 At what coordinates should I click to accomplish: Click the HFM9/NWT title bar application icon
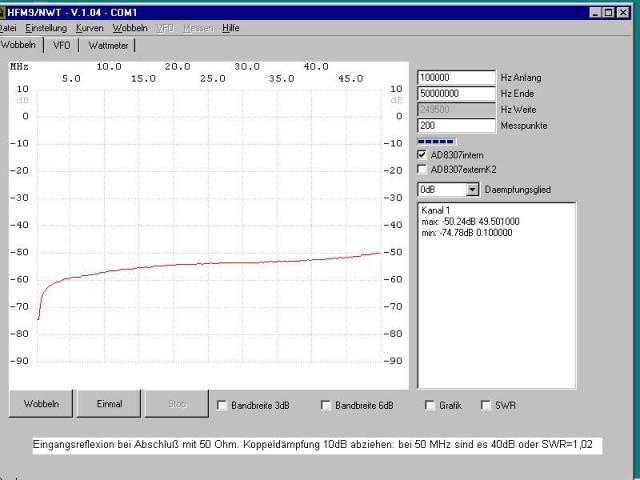pyautogui.click(x=5, y=11)
